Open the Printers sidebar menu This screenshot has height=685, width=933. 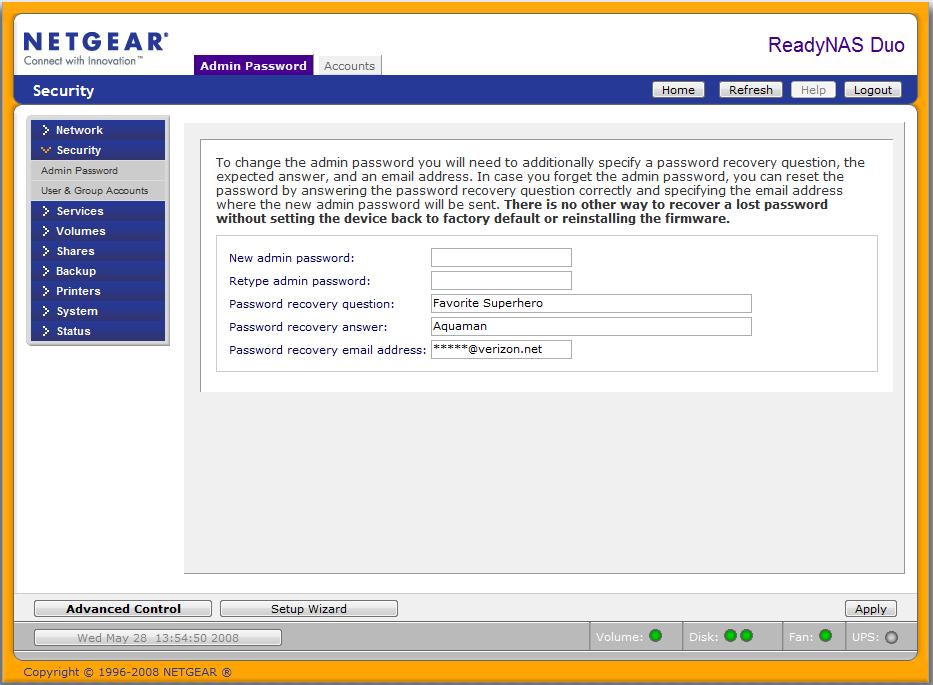[98, 291]
